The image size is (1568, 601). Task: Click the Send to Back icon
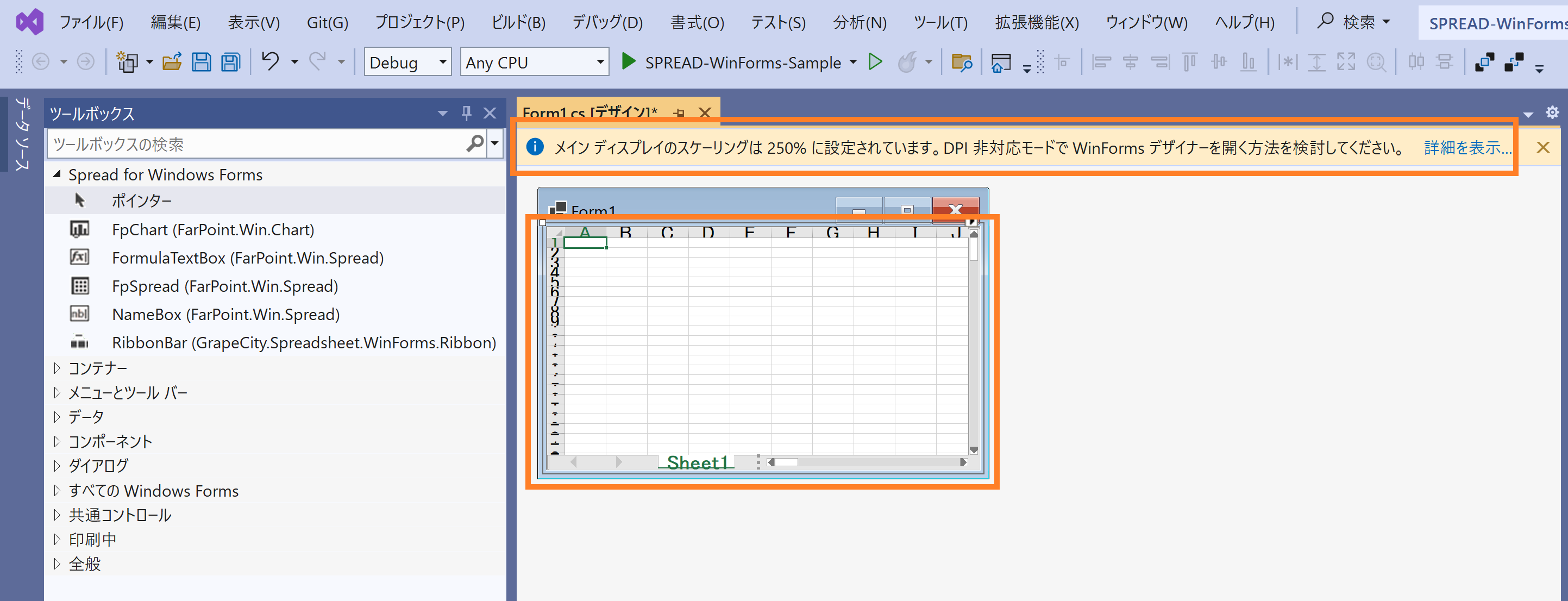1514,61
